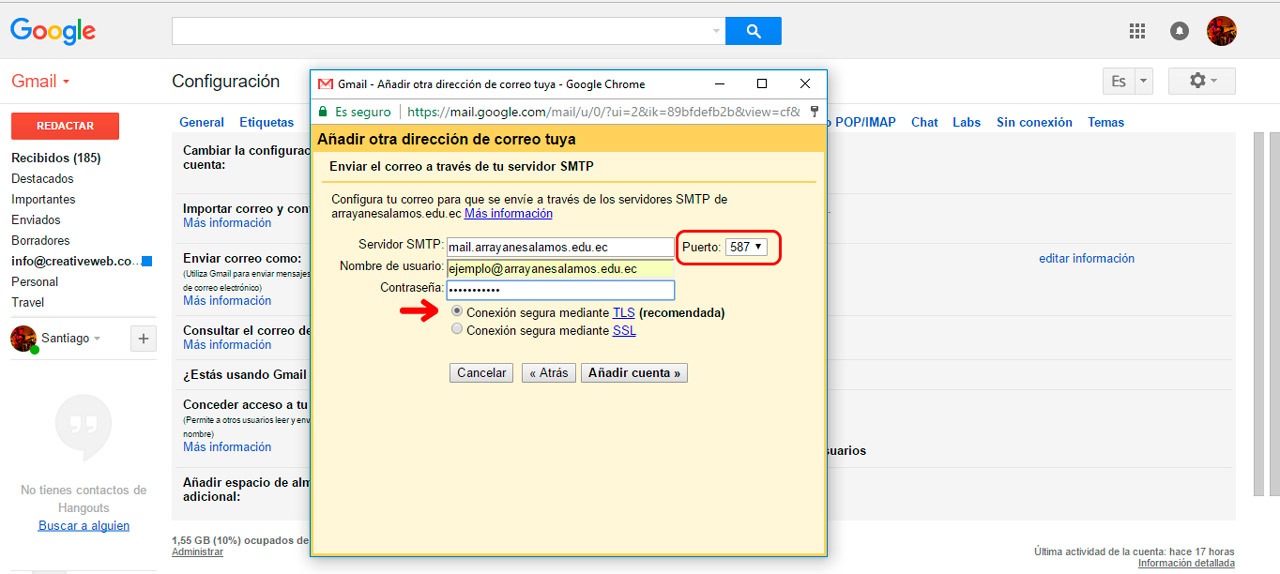This screenshot has height=574, width=1280.
Task: Click Más información under Importar correo
Action: coord(227,223)
